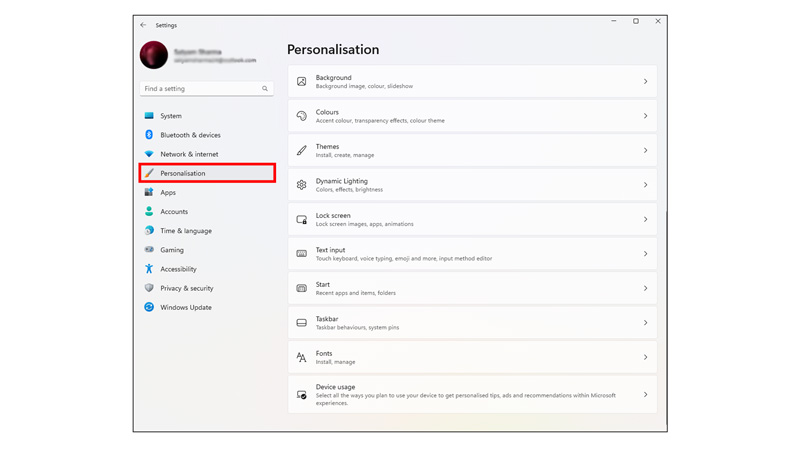Screen dimensions: 800x450
Task: Expand Background chevron arrow
Action: [645, 82]
